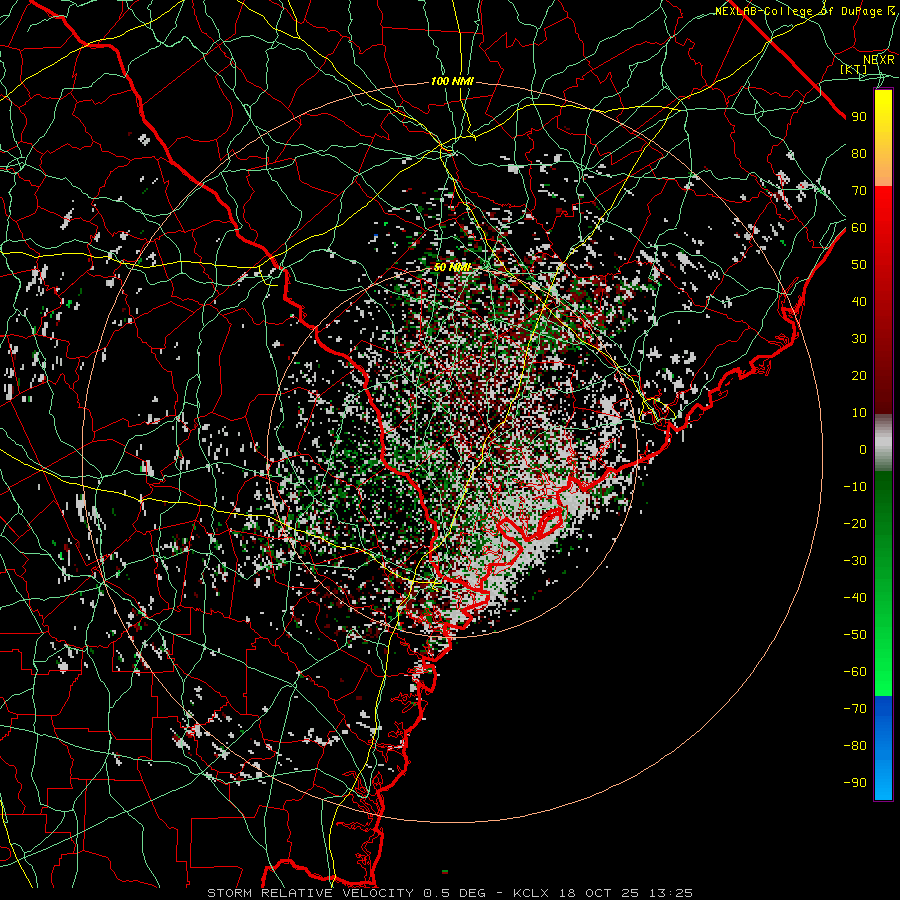
Task: Click the -80 value on the velocity scale
Action: click(x=855, y=746)
